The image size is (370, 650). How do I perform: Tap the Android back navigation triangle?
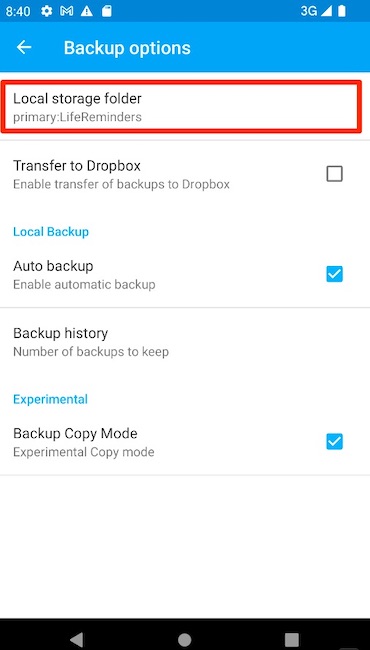[77, 639]
